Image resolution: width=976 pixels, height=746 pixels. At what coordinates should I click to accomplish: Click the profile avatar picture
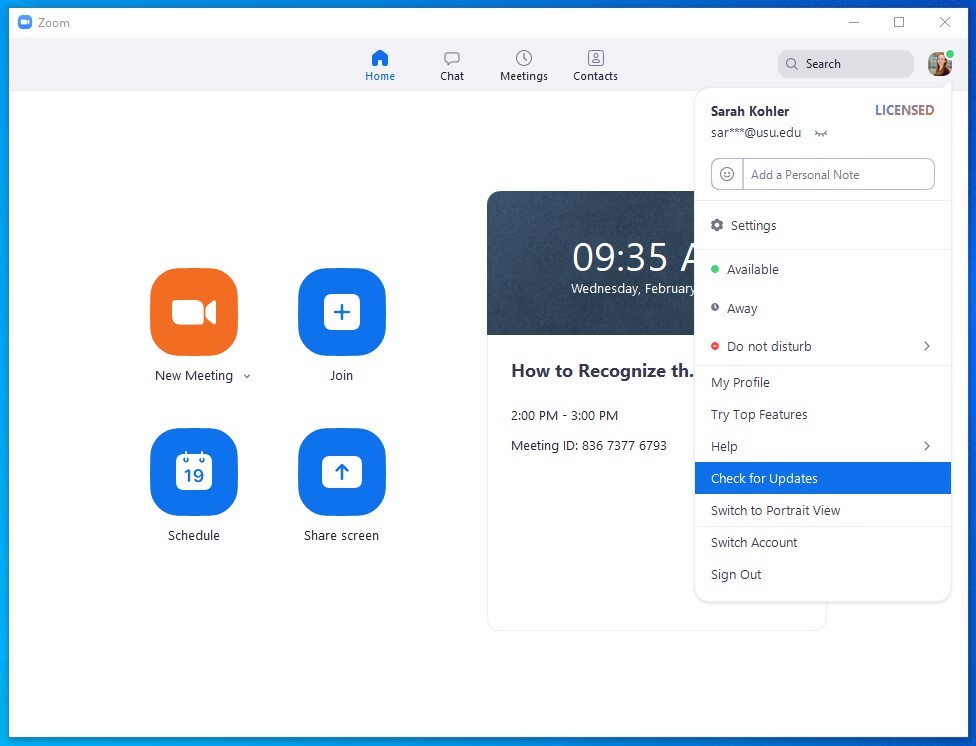[939, 64]
